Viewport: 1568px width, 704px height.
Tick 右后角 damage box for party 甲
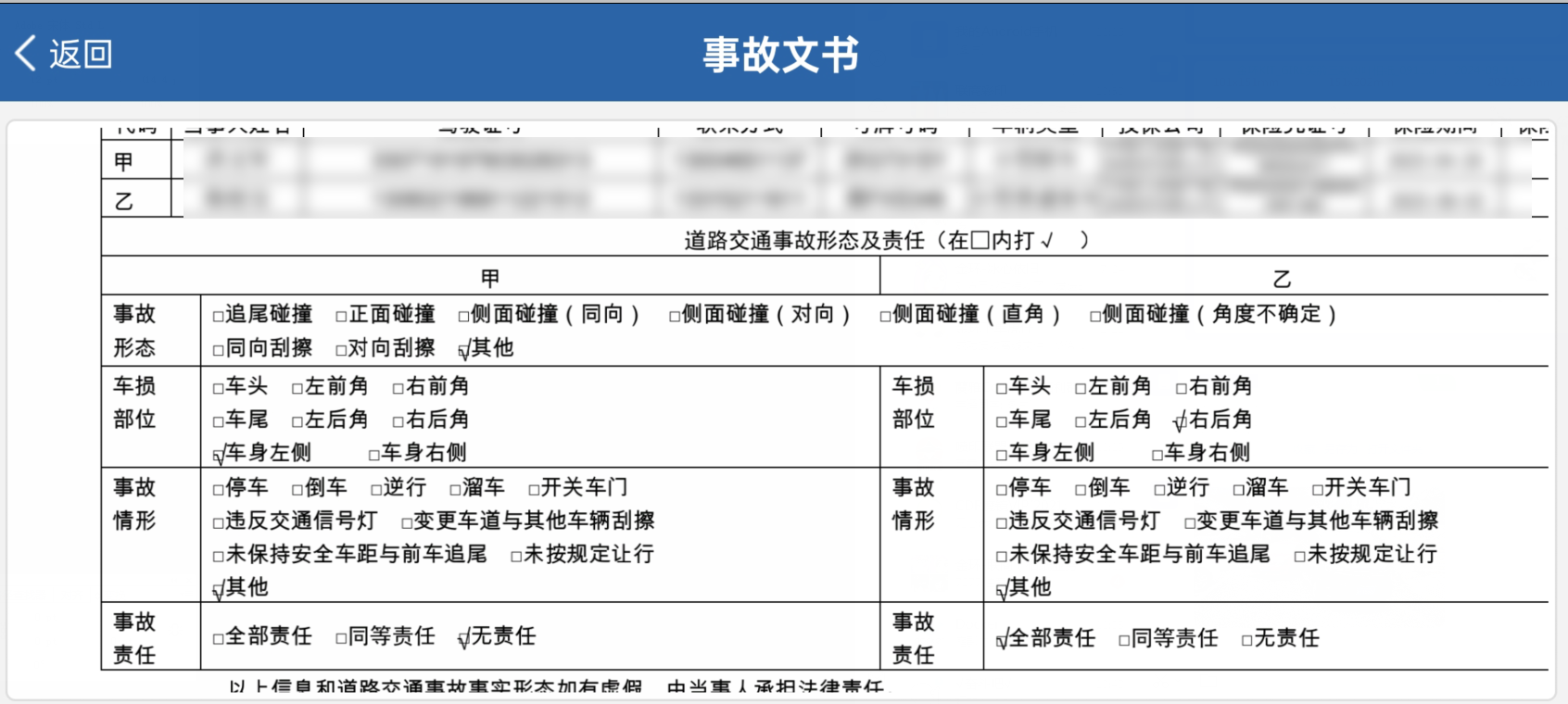[398, 421]
